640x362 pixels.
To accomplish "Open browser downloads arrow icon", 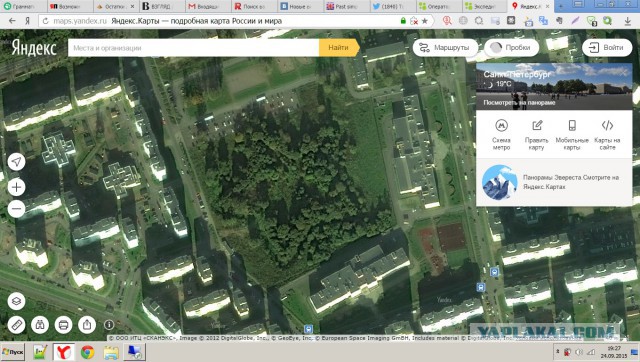I will tap(628, 21).
